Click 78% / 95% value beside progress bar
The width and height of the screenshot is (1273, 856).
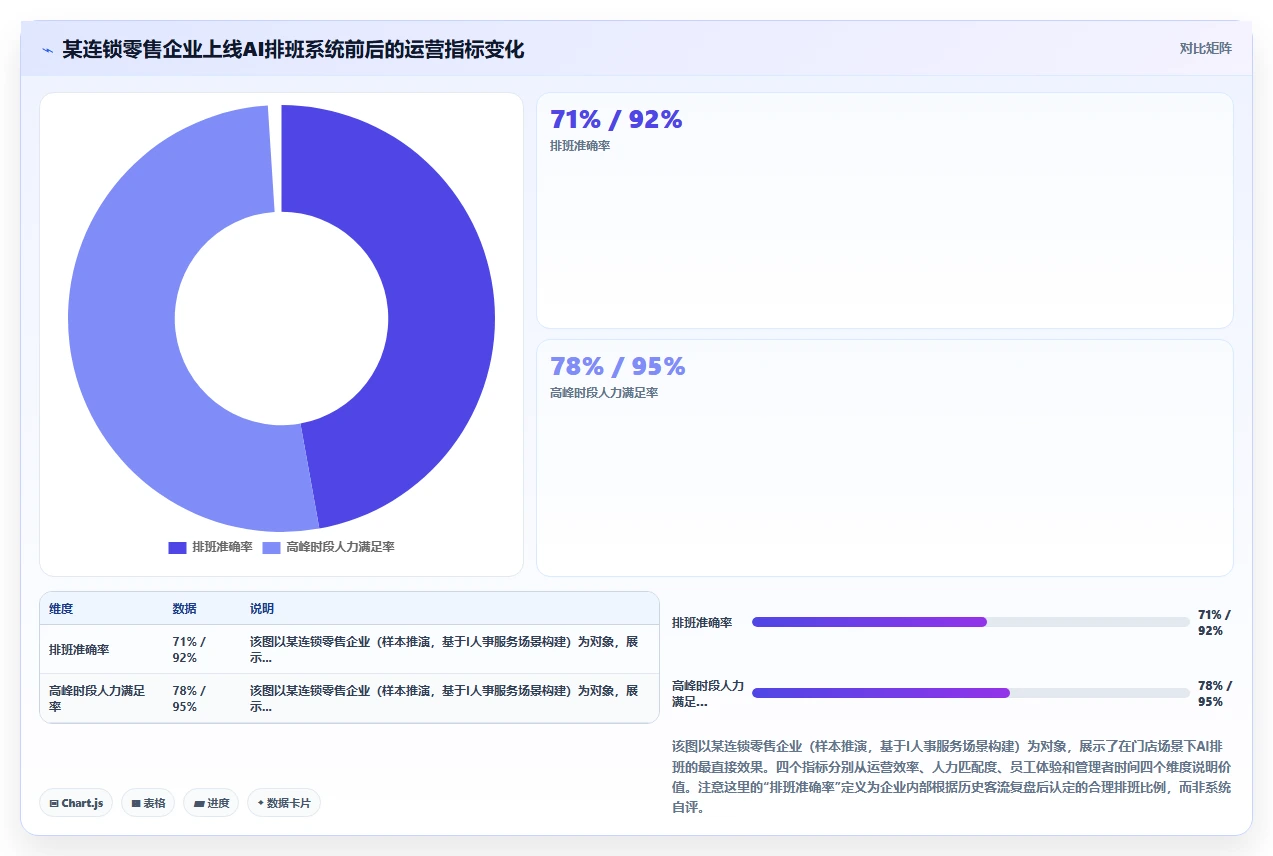1214,693
